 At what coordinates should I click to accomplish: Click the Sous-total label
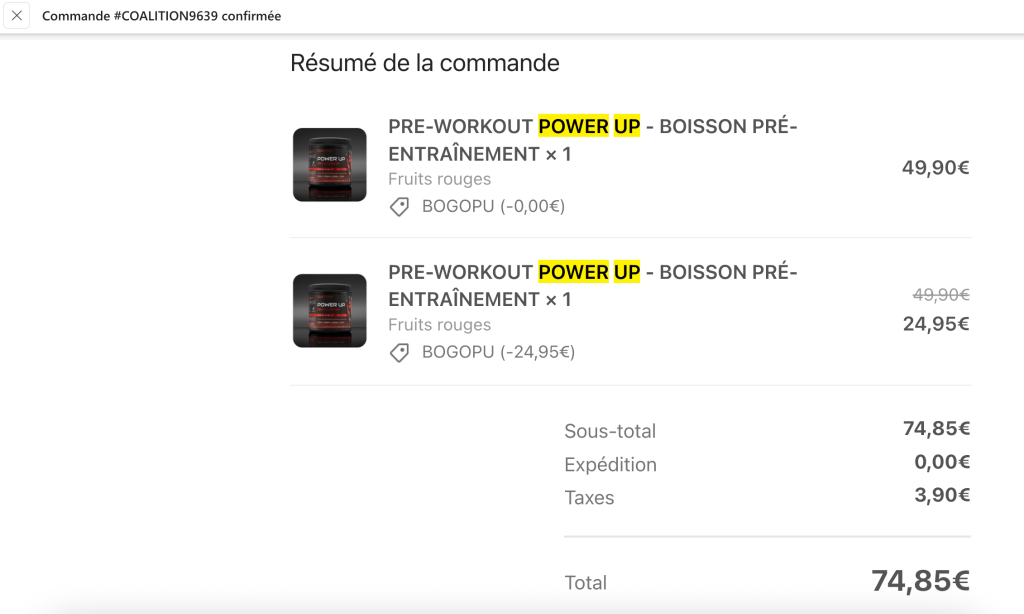(610, 431)
